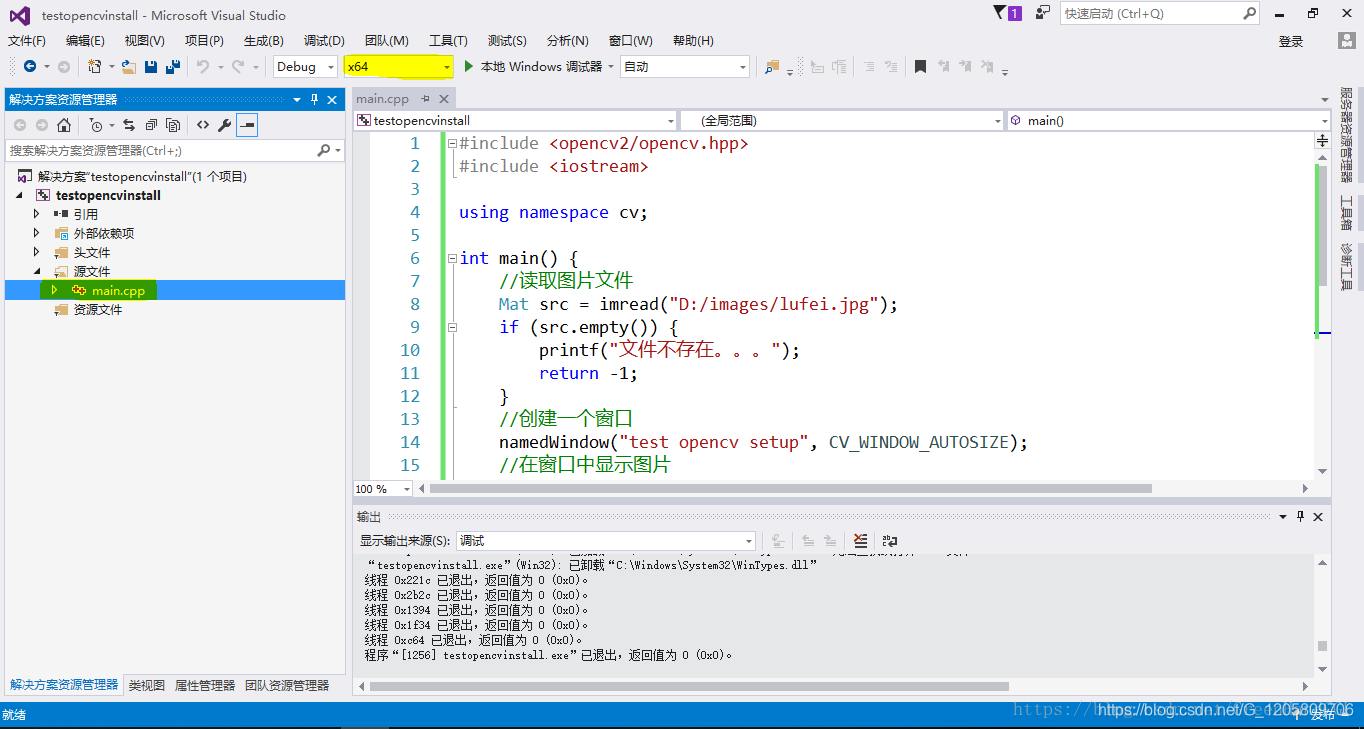The height and width of the screenshot is (729, 1364).
Task: Expand the 头文件 node
Action: [37, 252]
